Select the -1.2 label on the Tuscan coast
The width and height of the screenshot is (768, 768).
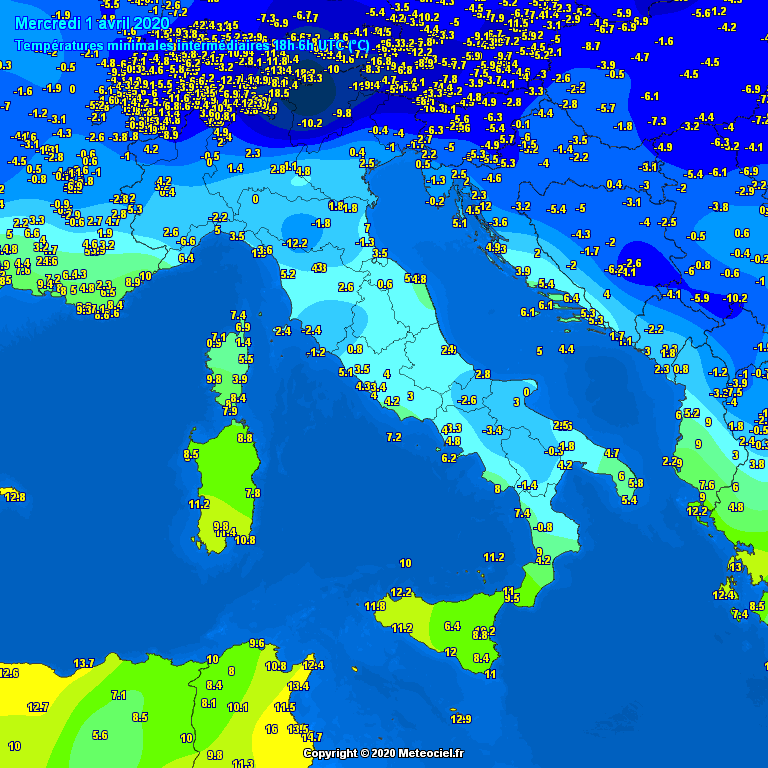317,352
